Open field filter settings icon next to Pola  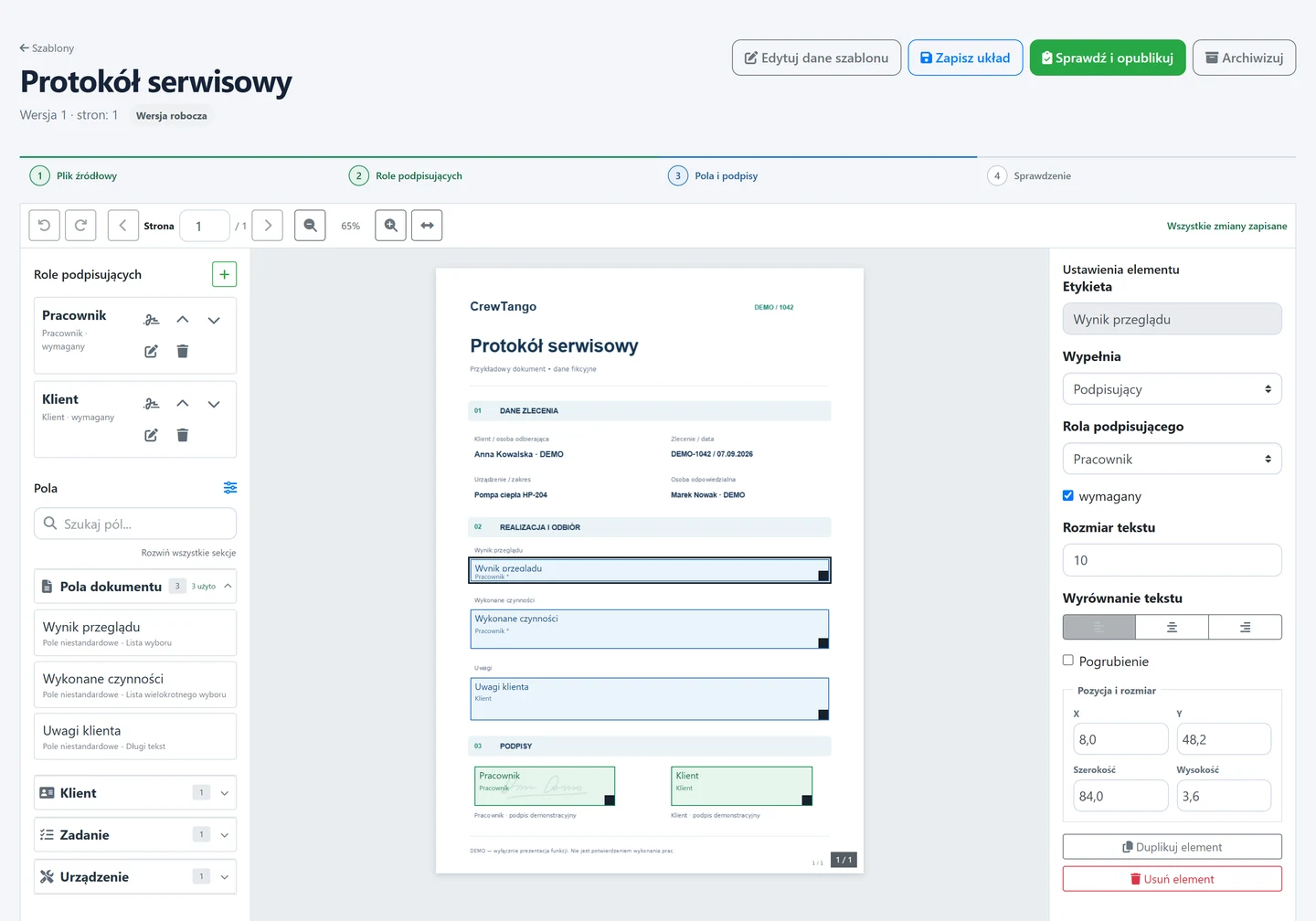[x=230, y=488]
